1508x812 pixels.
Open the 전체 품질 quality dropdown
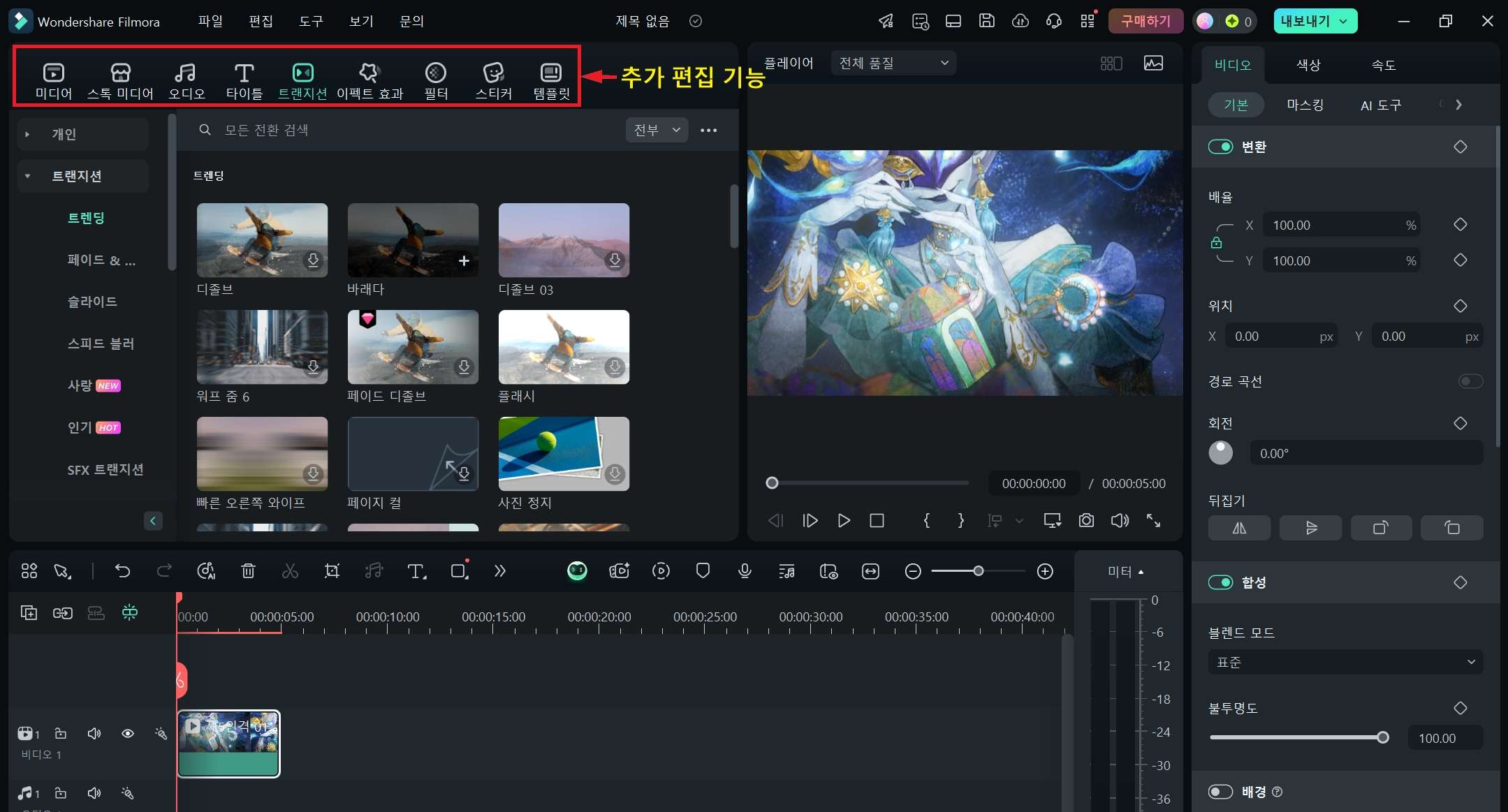(893, 63)
